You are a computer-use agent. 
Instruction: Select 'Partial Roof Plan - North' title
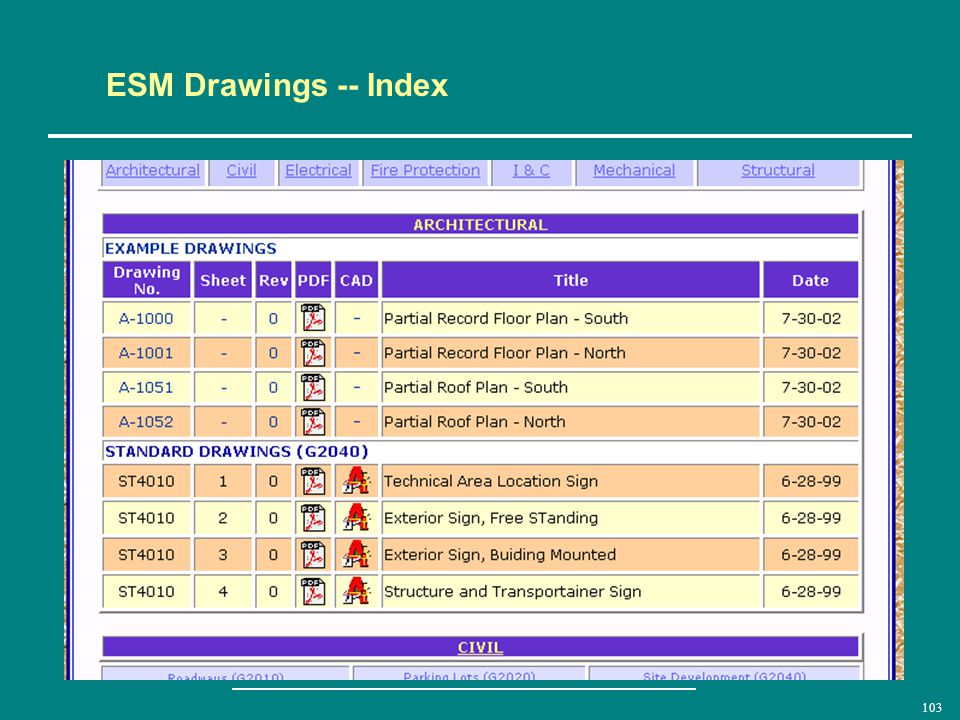point(474,421)
